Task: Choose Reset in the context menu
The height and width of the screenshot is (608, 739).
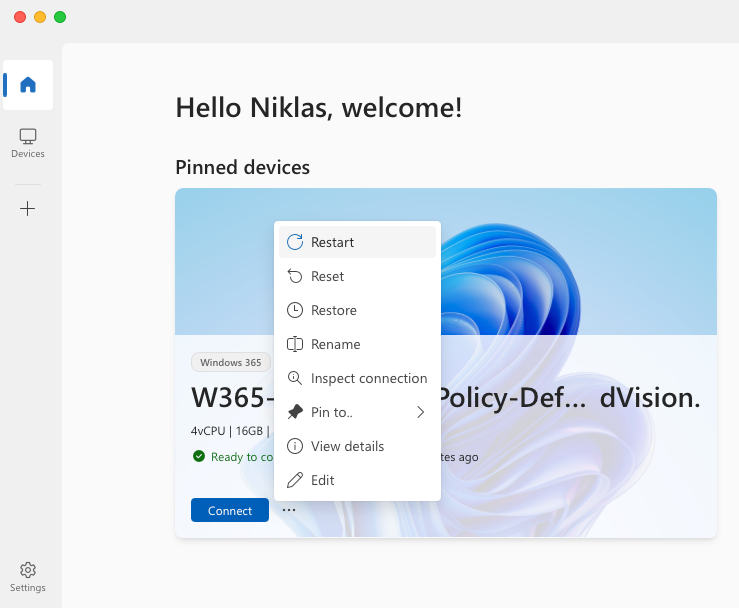Action: click(x=357, y=276)
